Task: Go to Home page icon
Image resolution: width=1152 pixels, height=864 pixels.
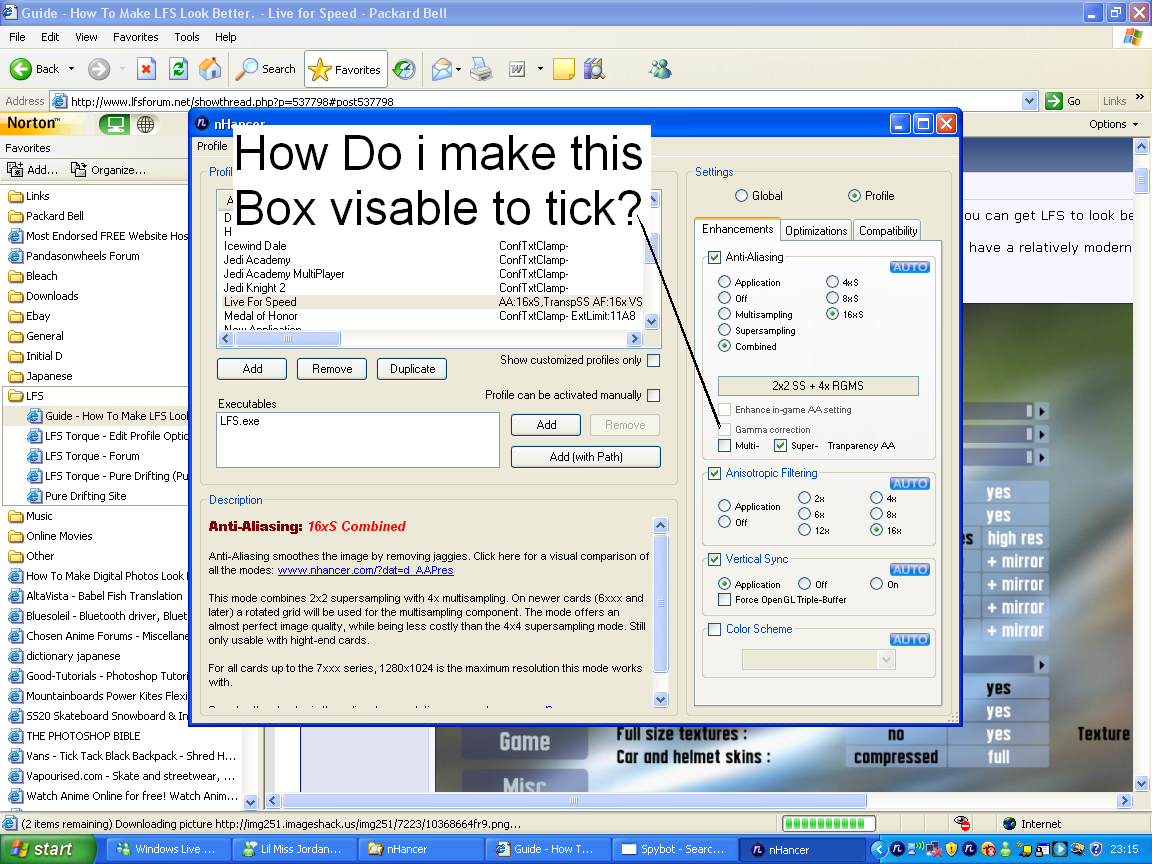Action: tap(210, 69)
